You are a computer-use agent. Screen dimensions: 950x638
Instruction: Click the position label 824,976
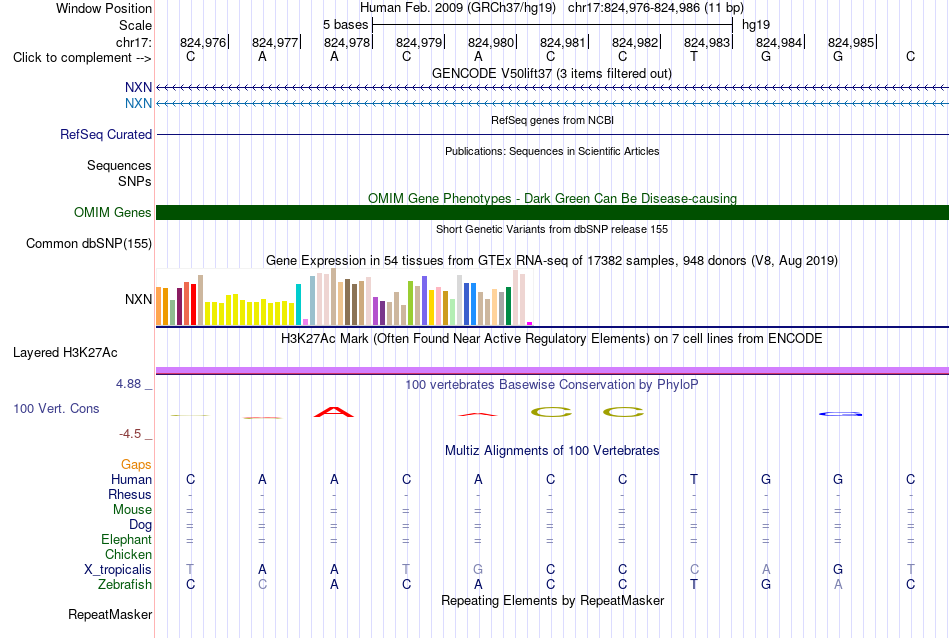coord(202,42)
